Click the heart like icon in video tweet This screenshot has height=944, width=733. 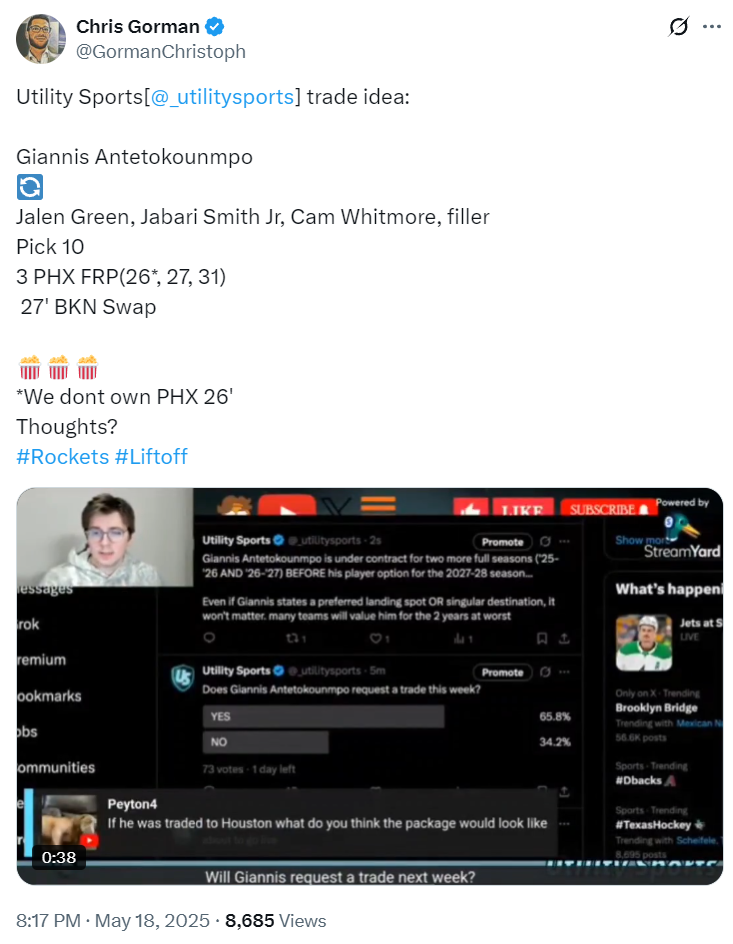coord(376,638)
